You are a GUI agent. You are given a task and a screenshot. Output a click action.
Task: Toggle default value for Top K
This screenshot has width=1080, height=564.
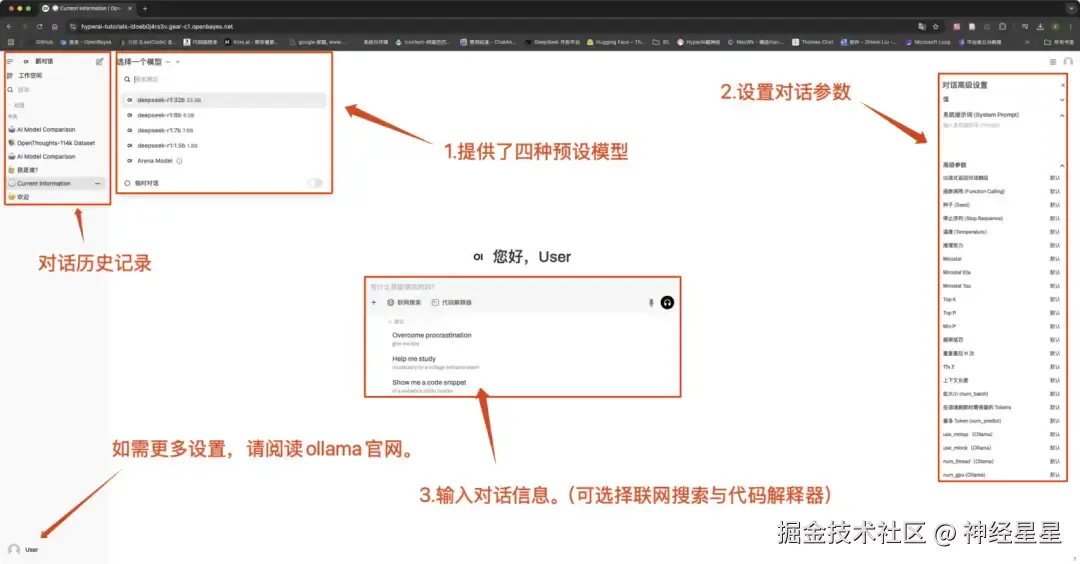[x=1055, y=300]
